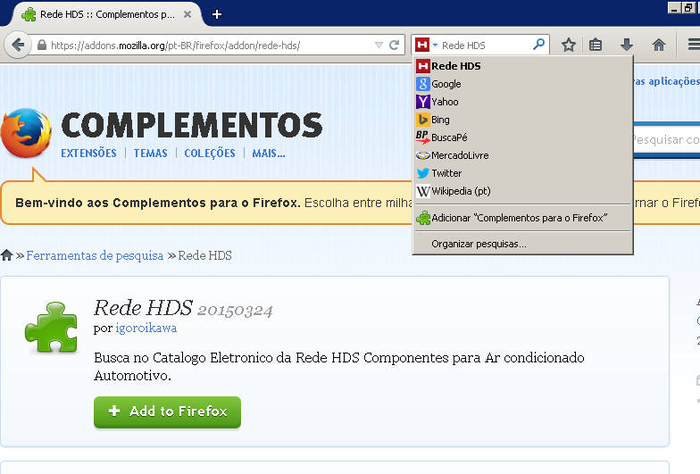This screenshot has height=474, width=700.
Task: Choose MercadoLivre search engine
Action: tap(523, 155)
